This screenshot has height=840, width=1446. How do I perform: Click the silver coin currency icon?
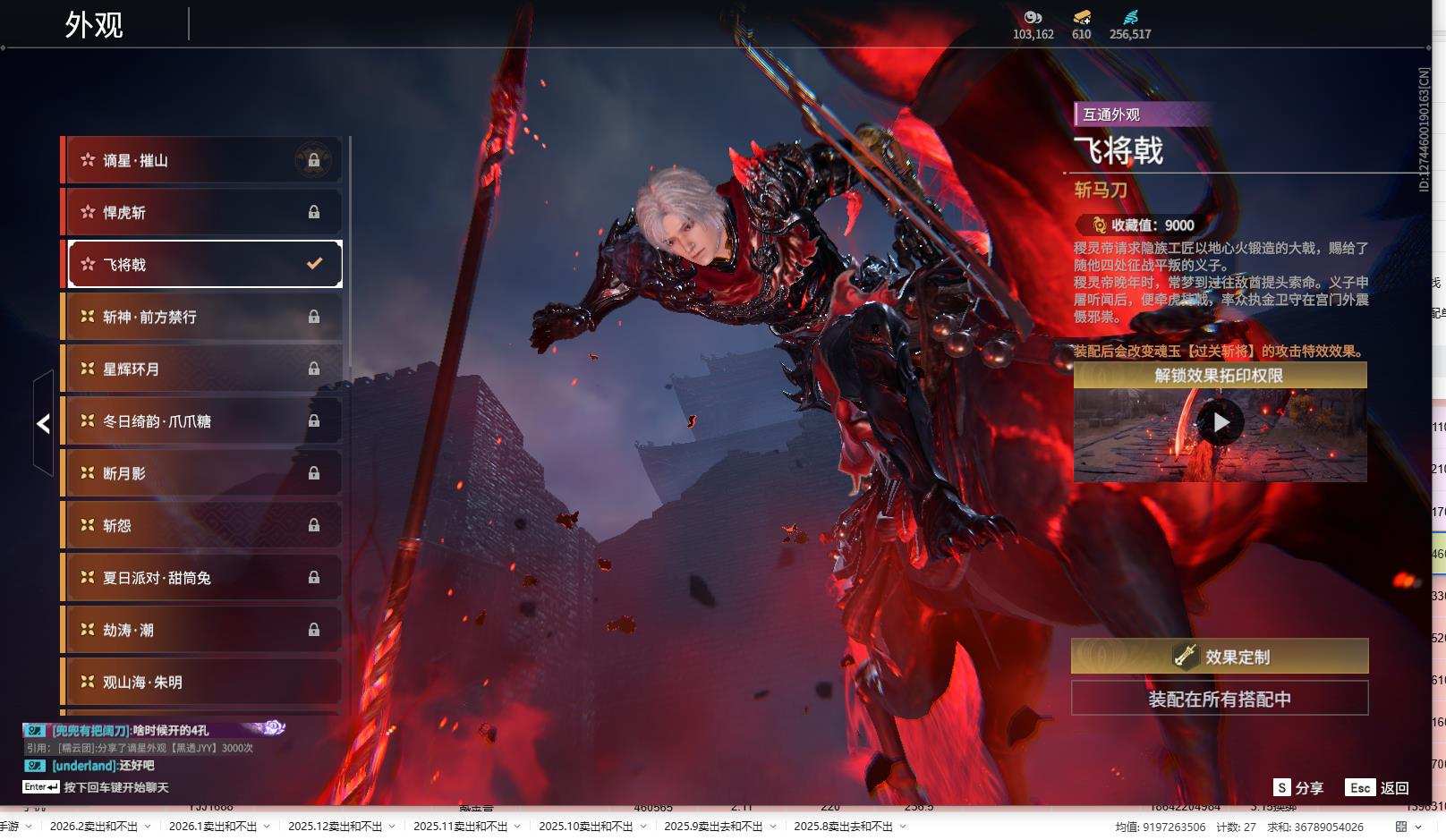pos(1033,17)
